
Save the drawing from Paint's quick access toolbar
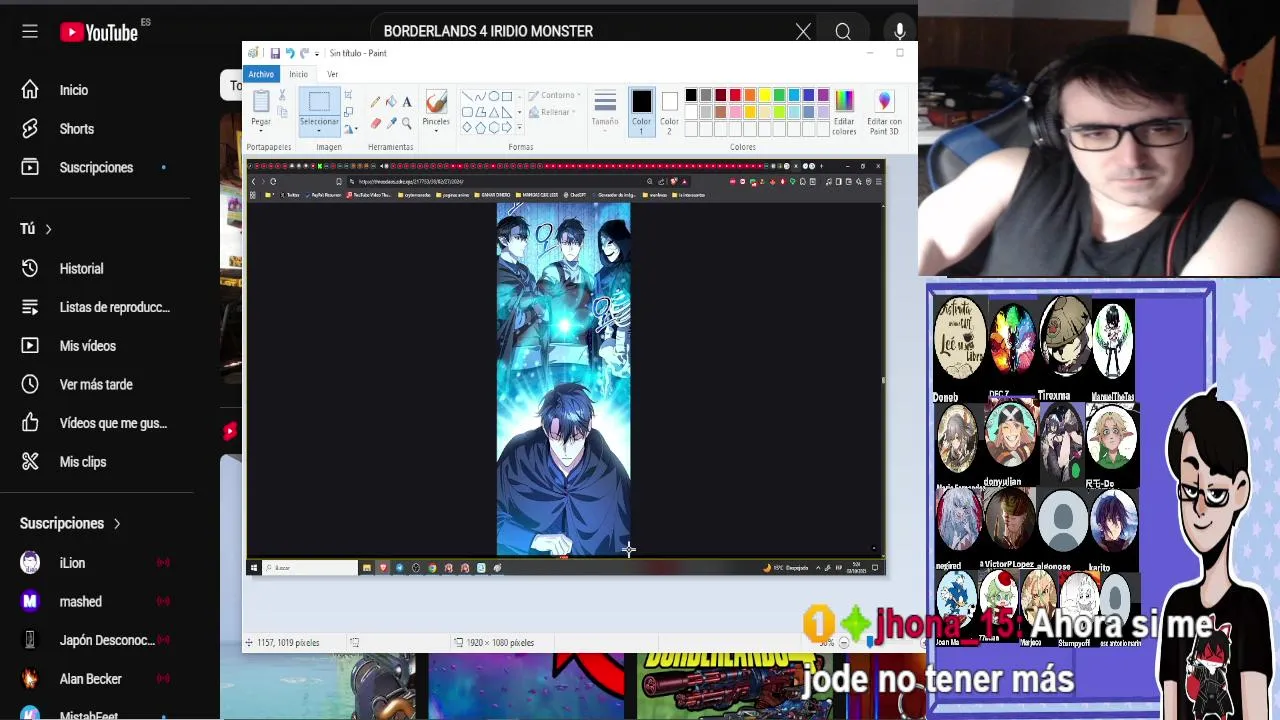click(x=275, y=53)
